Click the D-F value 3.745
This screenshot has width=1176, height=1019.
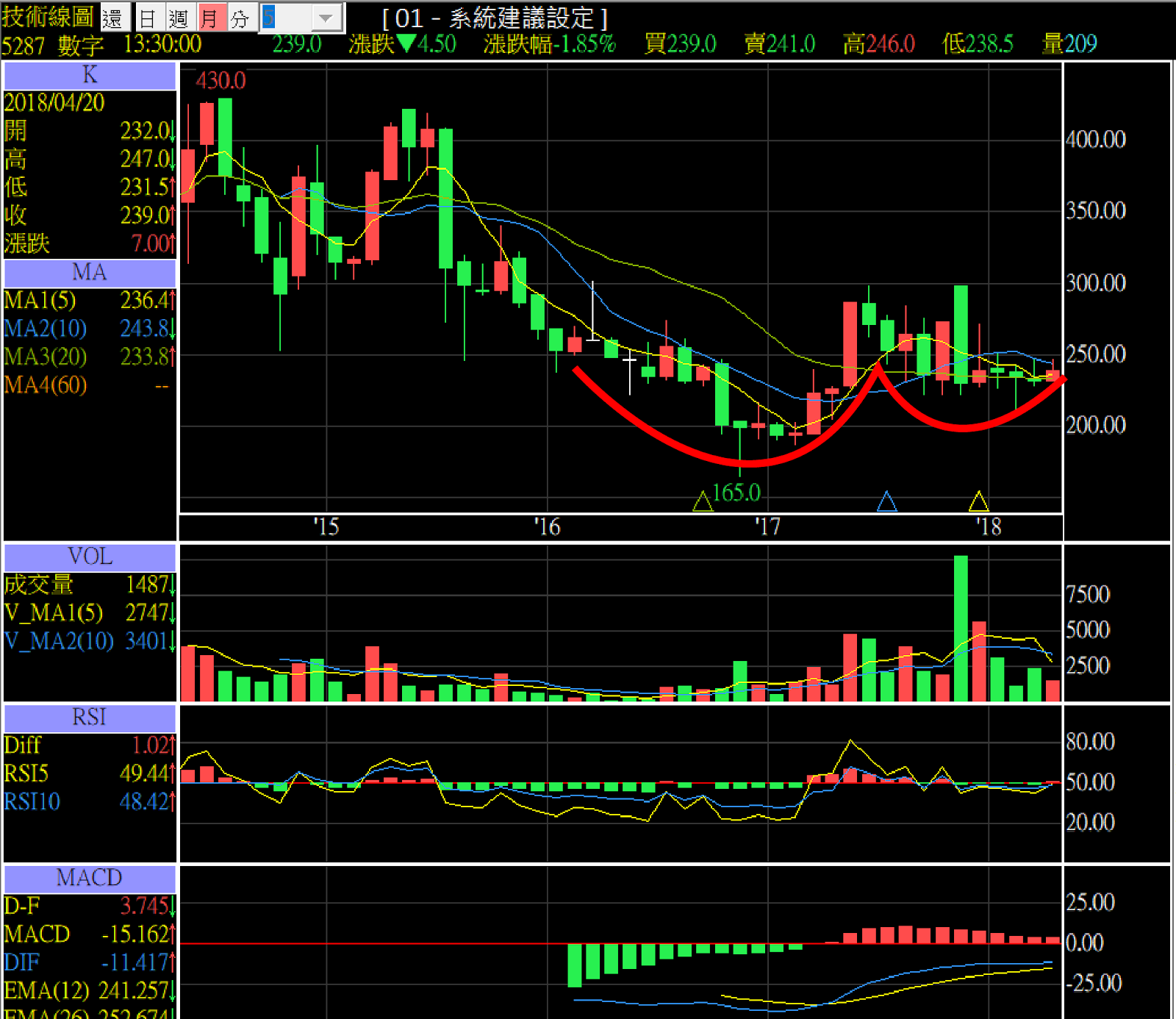click(x=146, y=907)
